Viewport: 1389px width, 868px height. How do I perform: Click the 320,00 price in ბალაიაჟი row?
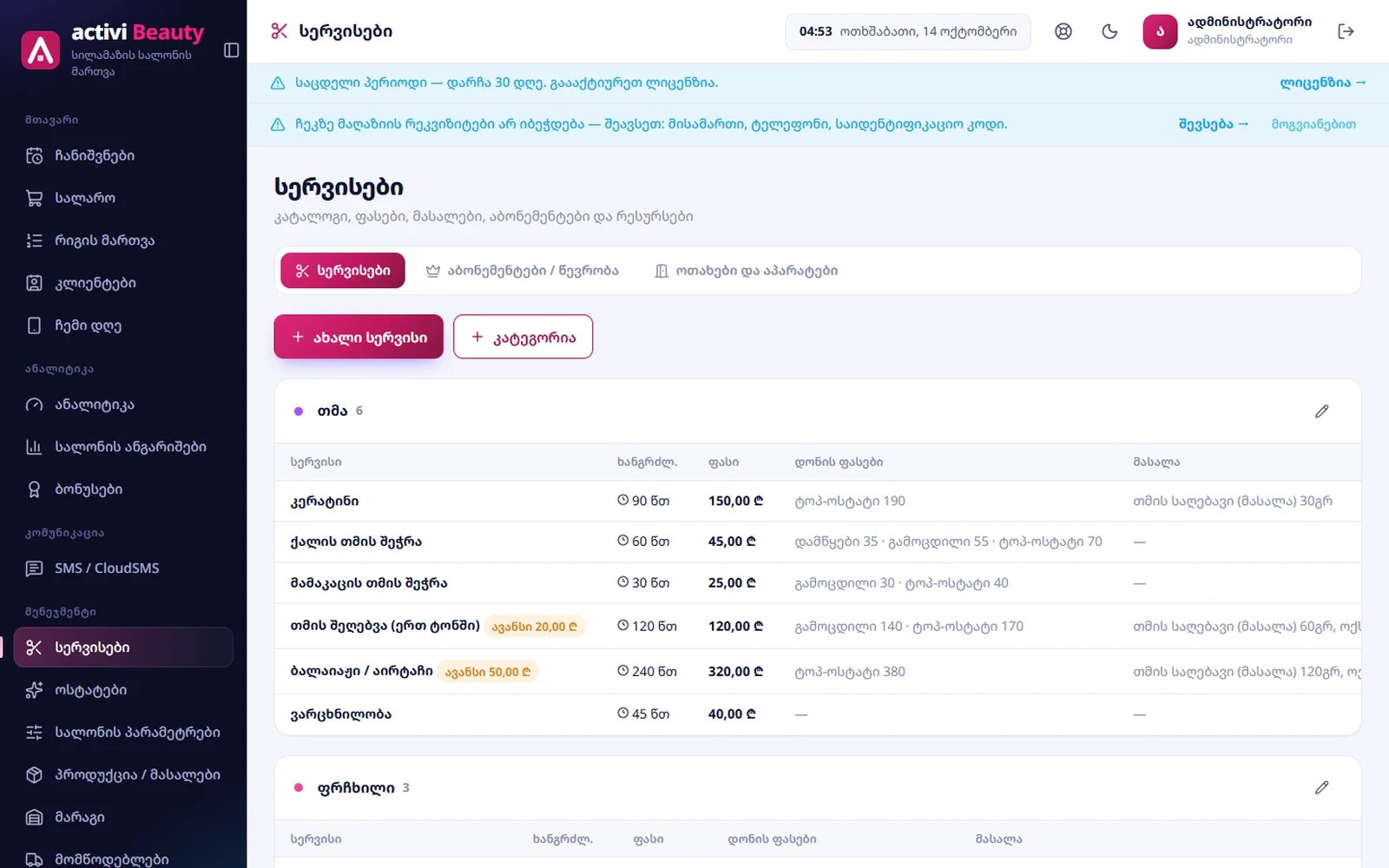click(x=735, y=672)
